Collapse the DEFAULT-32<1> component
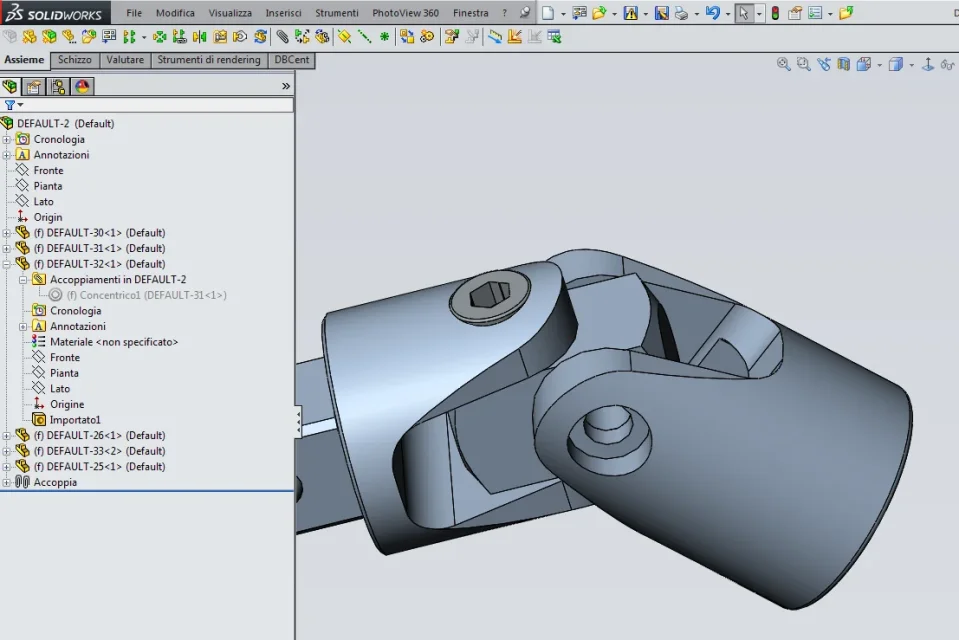Image resolution: width=959 pixels, height=640 pixels. click(x=7, y=264)
